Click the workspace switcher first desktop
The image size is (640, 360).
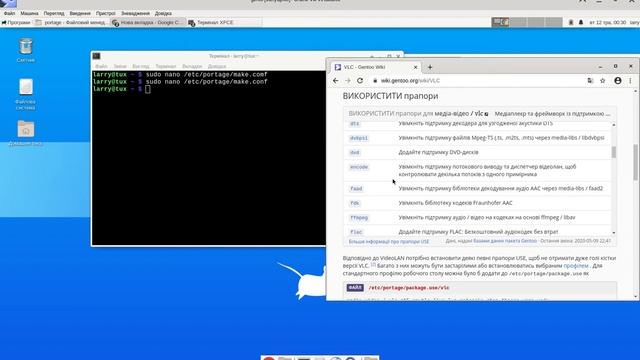(x=500, y=22)
